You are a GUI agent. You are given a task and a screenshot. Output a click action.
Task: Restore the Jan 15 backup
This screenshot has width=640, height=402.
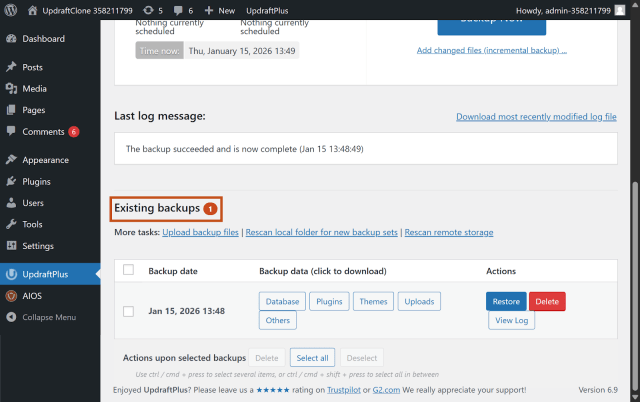point(506,301)
